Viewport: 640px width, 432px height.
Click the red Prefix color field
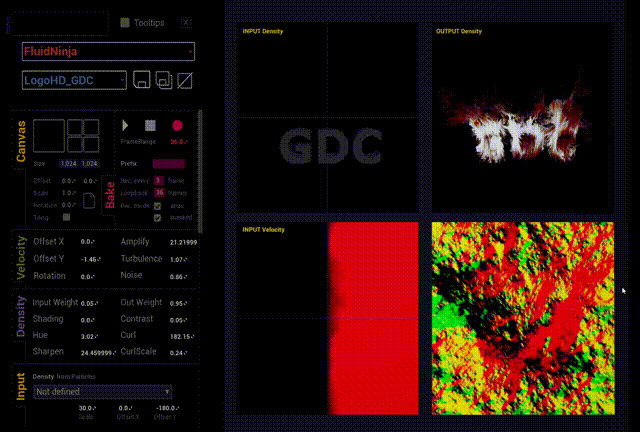pyautogui.click(x=168, y=163)
